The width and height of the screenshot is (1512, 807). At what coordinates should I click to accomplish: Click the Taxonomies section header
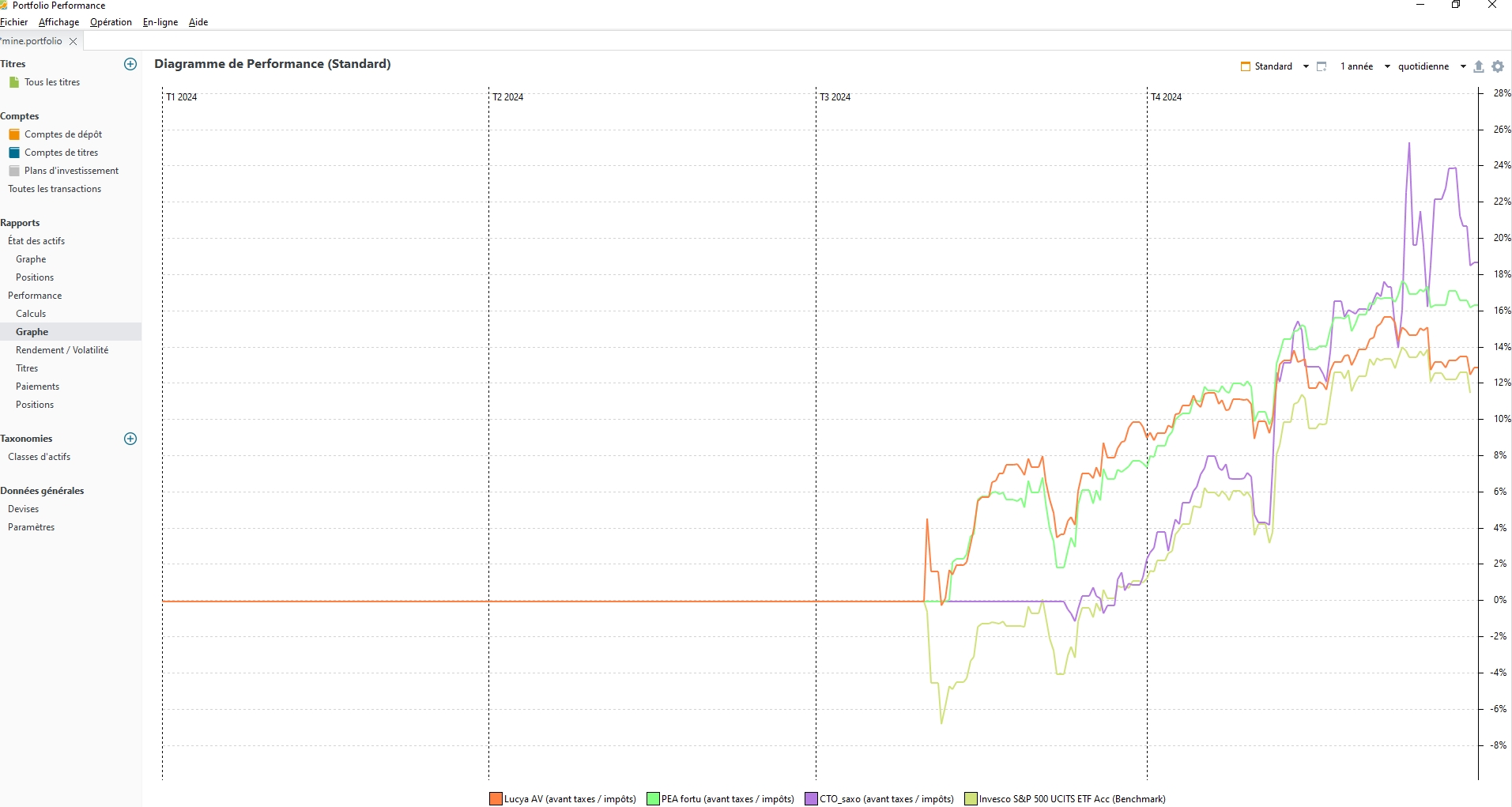[26, 439]
